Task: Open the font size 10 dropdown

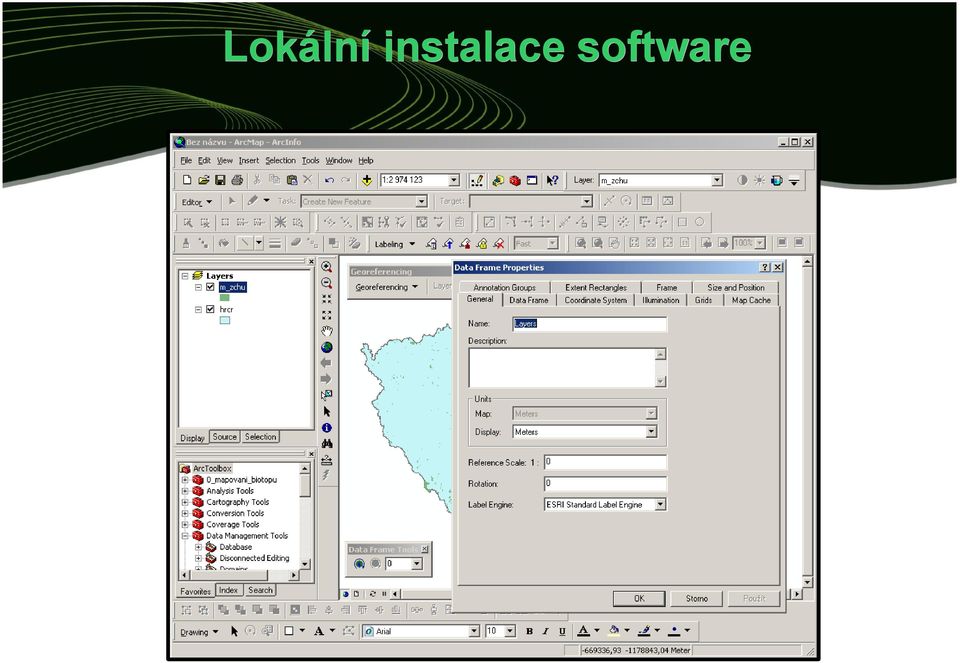Action: (510, 631)
